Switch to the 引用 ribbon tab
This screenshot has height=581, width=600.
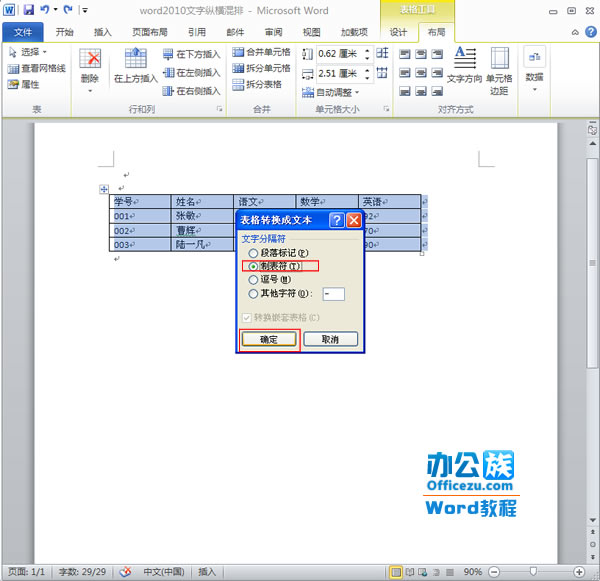coord(197,32)
